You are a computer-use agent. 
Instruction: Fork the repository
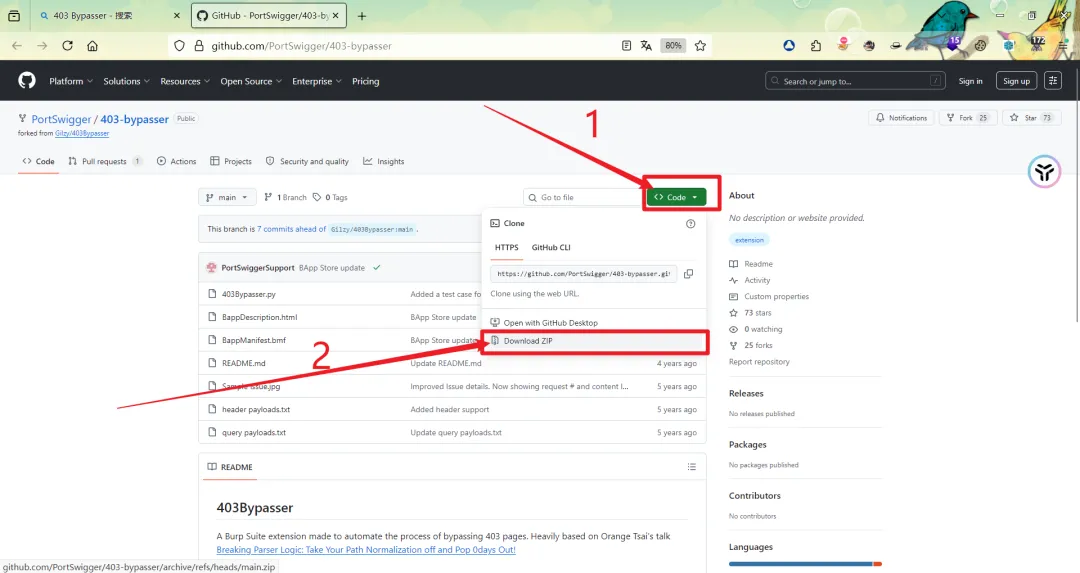968,118
